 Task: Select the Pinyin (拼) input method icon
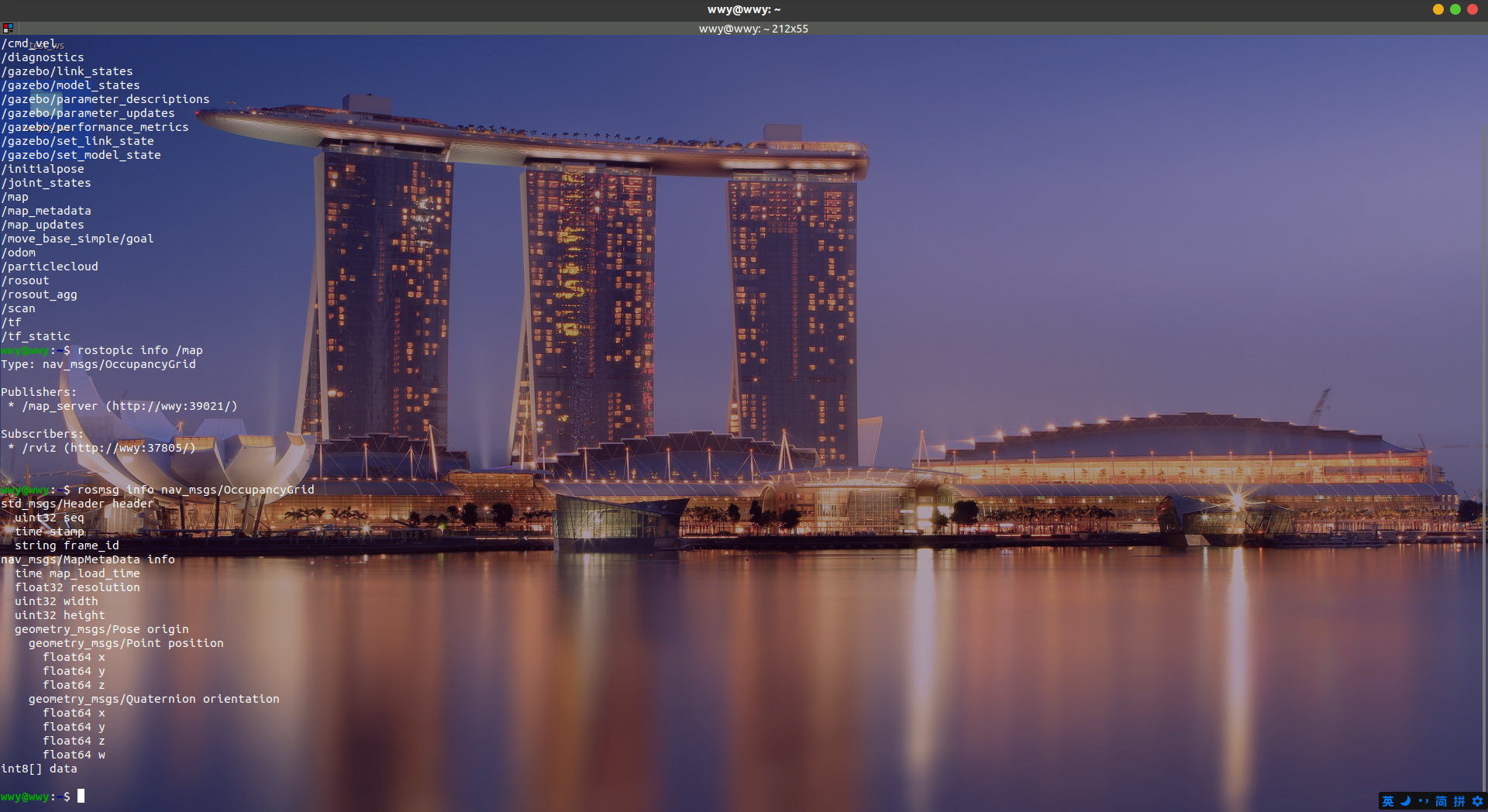pyautogui.click(x=1459, y=801)
